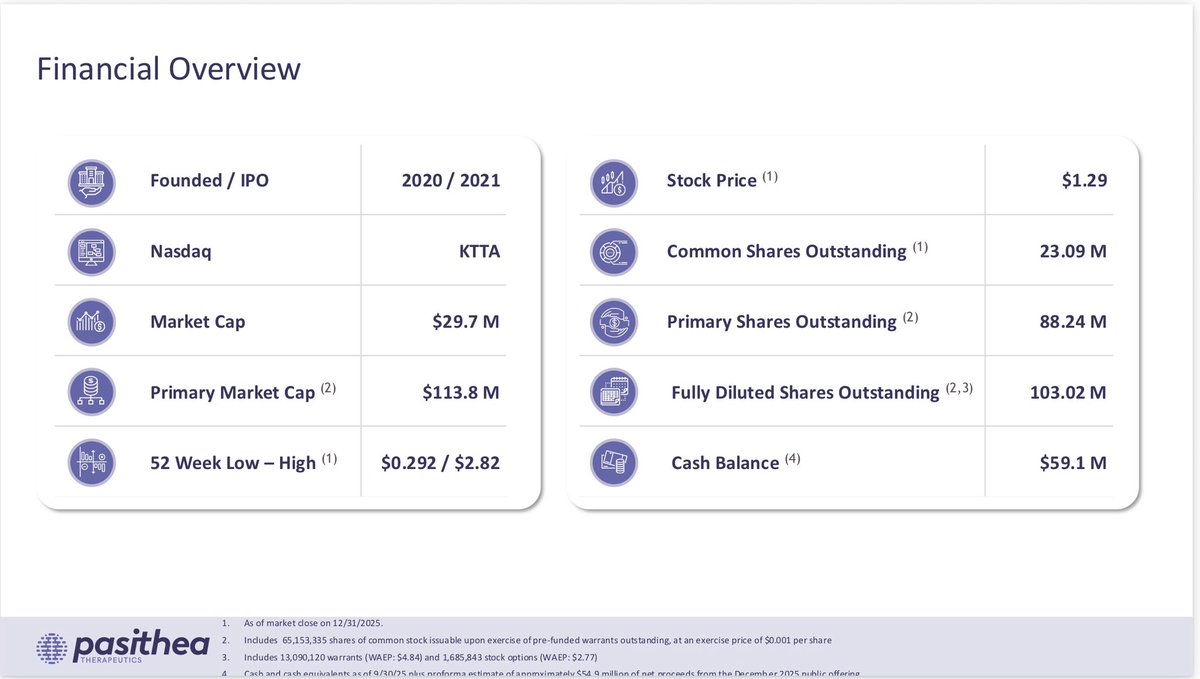
Task: Select the Fully Diluted Shares Outstanding label
Action: [822, 391]
